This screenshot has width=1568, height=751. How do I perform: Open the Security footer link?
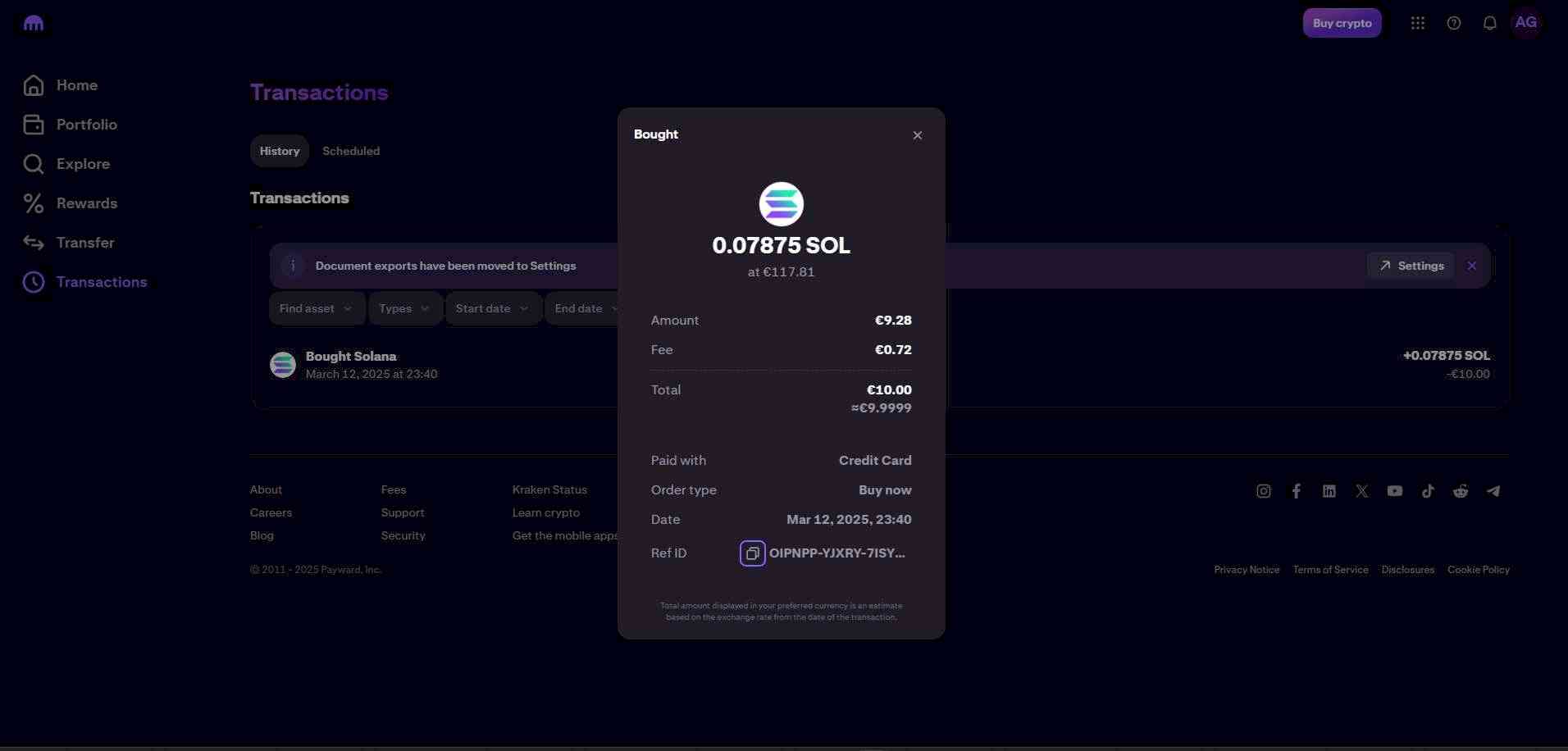click(x=403, y=535)
